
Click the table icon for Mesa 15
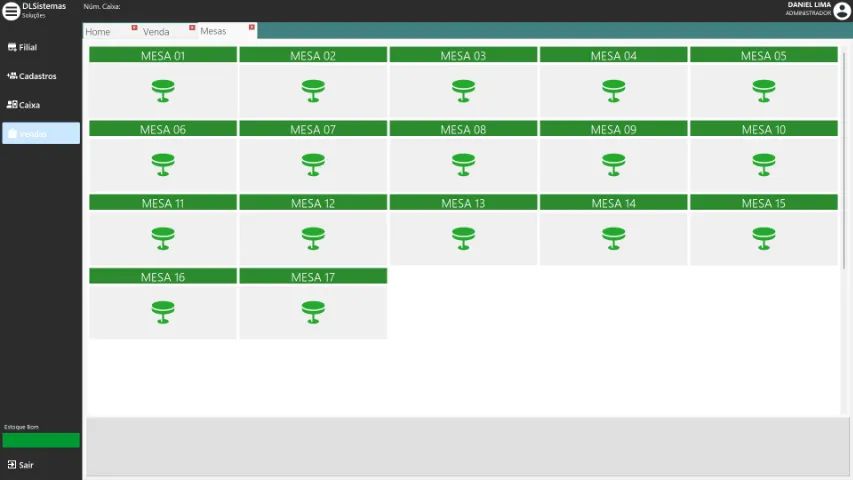pyautogui.click(x=764, y=238)
